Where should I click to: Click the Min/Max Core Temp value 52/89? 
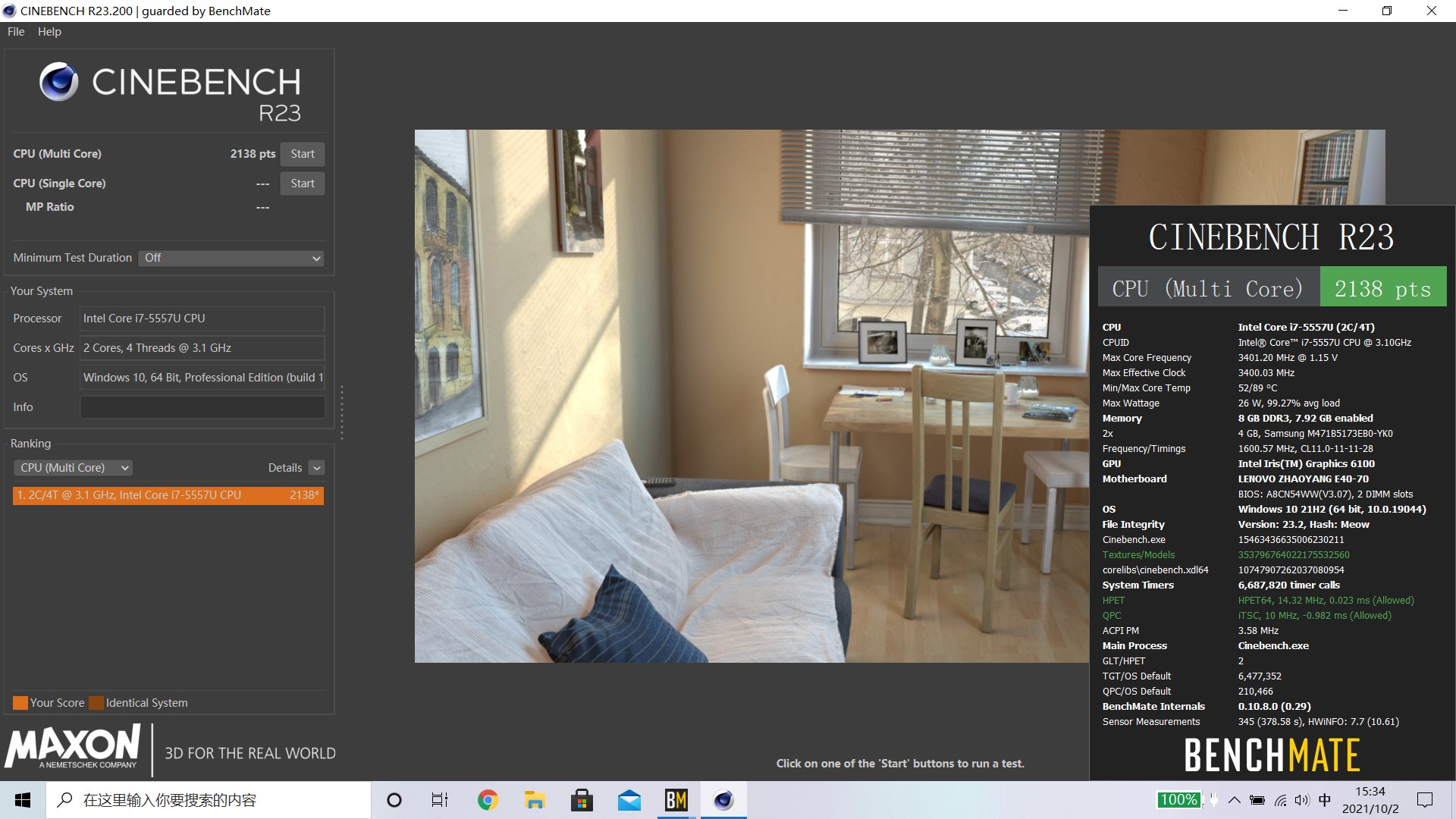tap(1257, 388)
